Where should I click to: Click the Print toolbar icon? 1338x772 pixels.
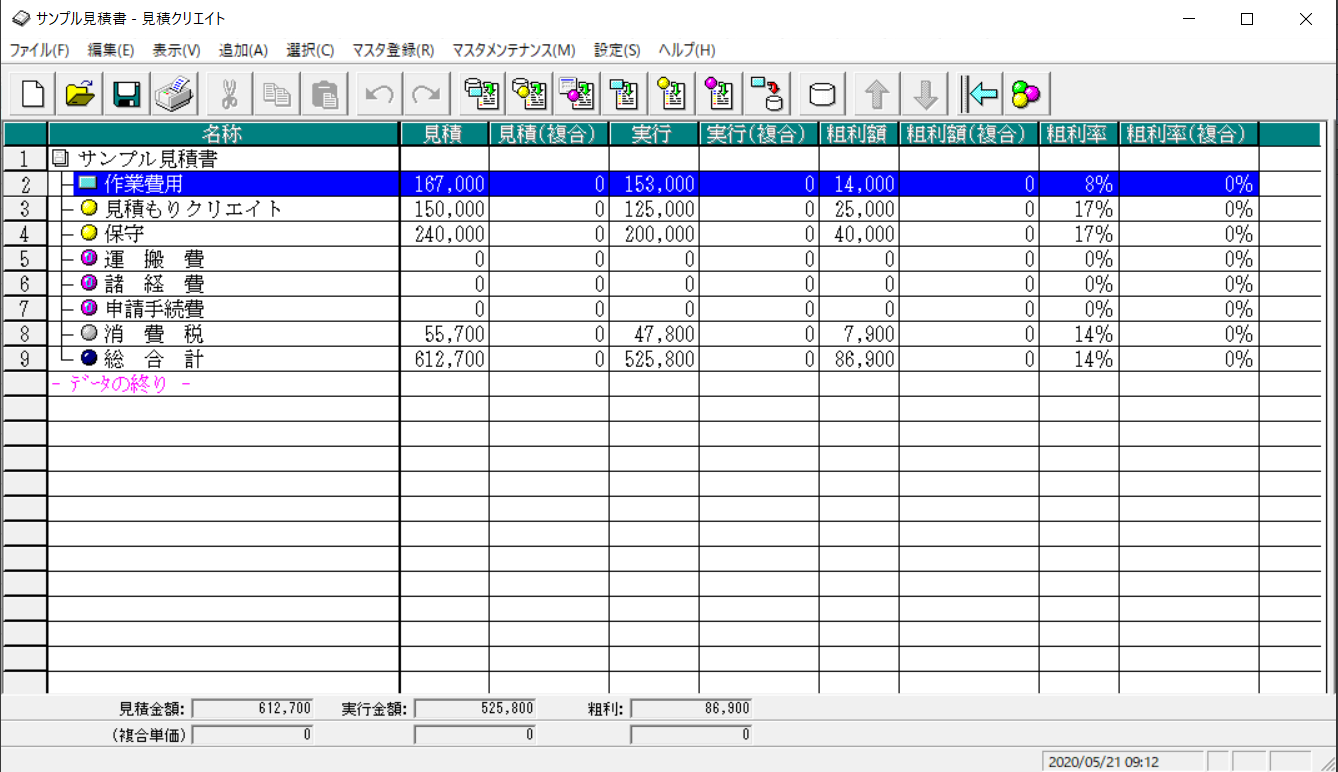pyautogui.click(x=174, y=95)
